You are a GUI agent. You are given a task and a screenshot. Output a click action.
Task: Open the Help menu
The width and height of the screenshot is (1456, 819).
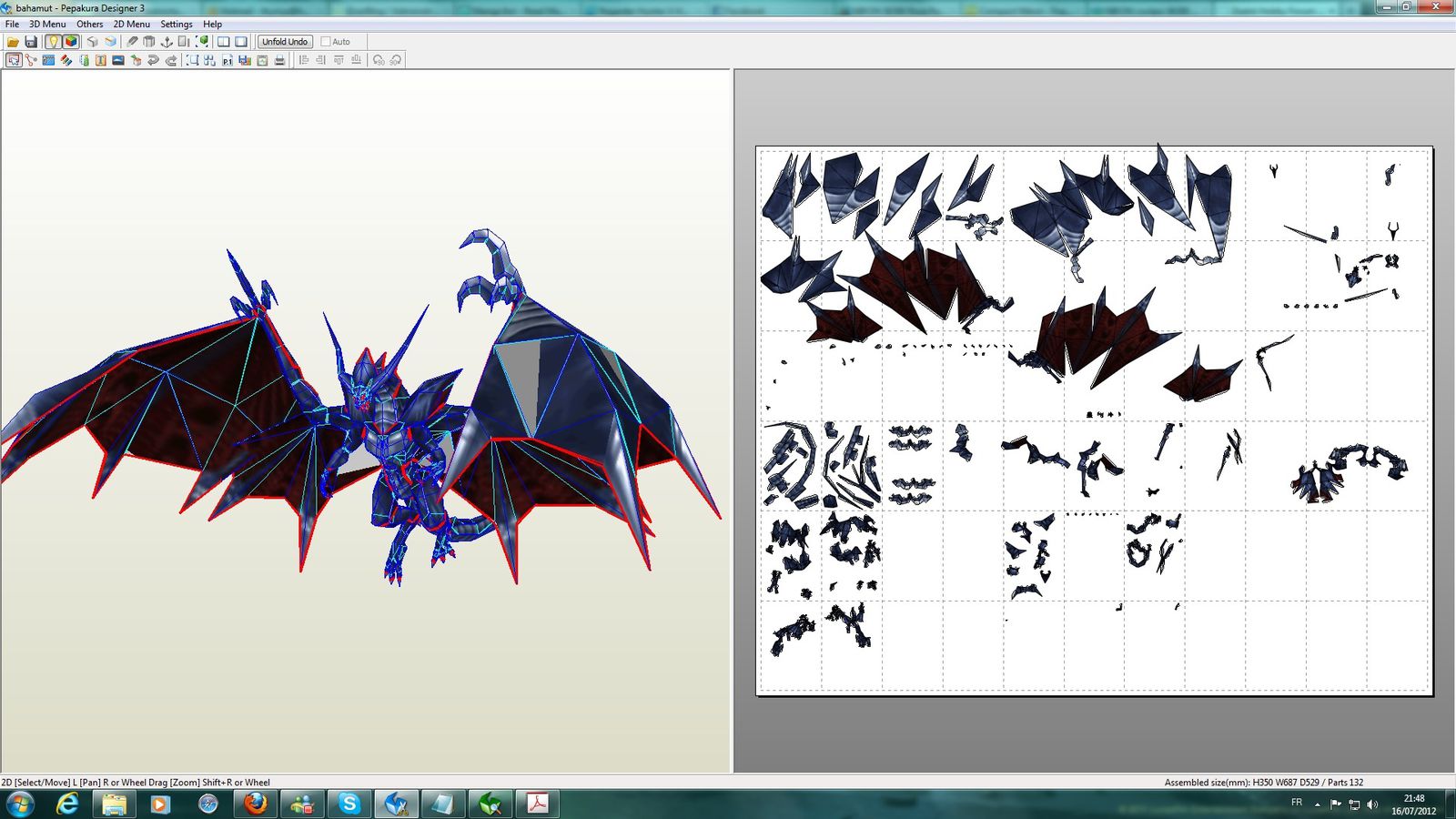pos(212,25)
